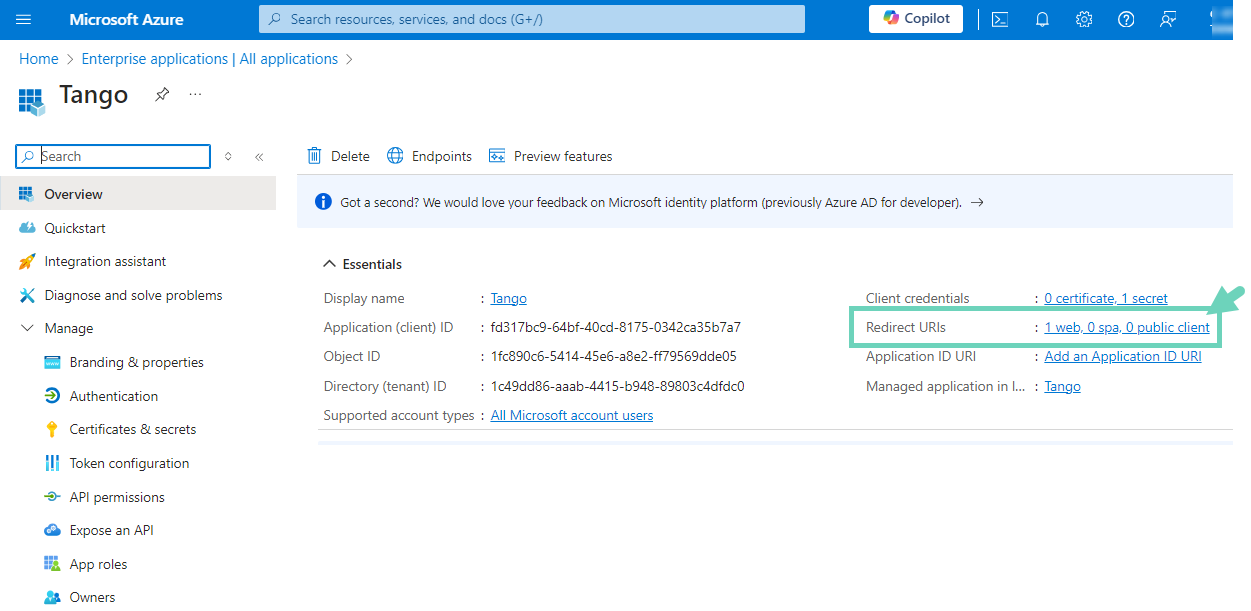Select the Object ID value
Viewport: 1251px width, 611px height.
coord(613,356)
